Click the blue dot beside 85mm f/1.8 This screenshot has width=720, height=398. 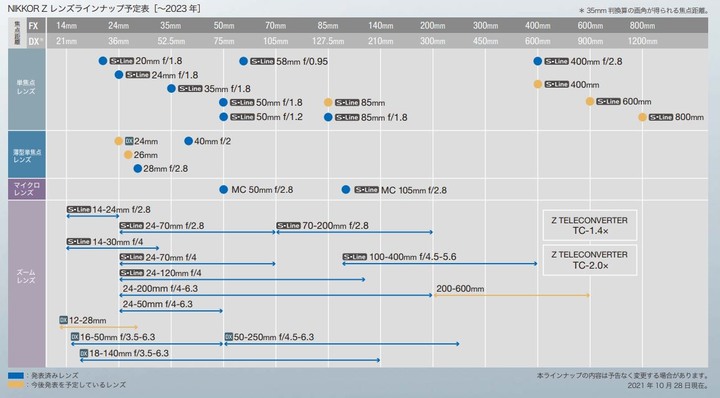(x=328, y=117)
